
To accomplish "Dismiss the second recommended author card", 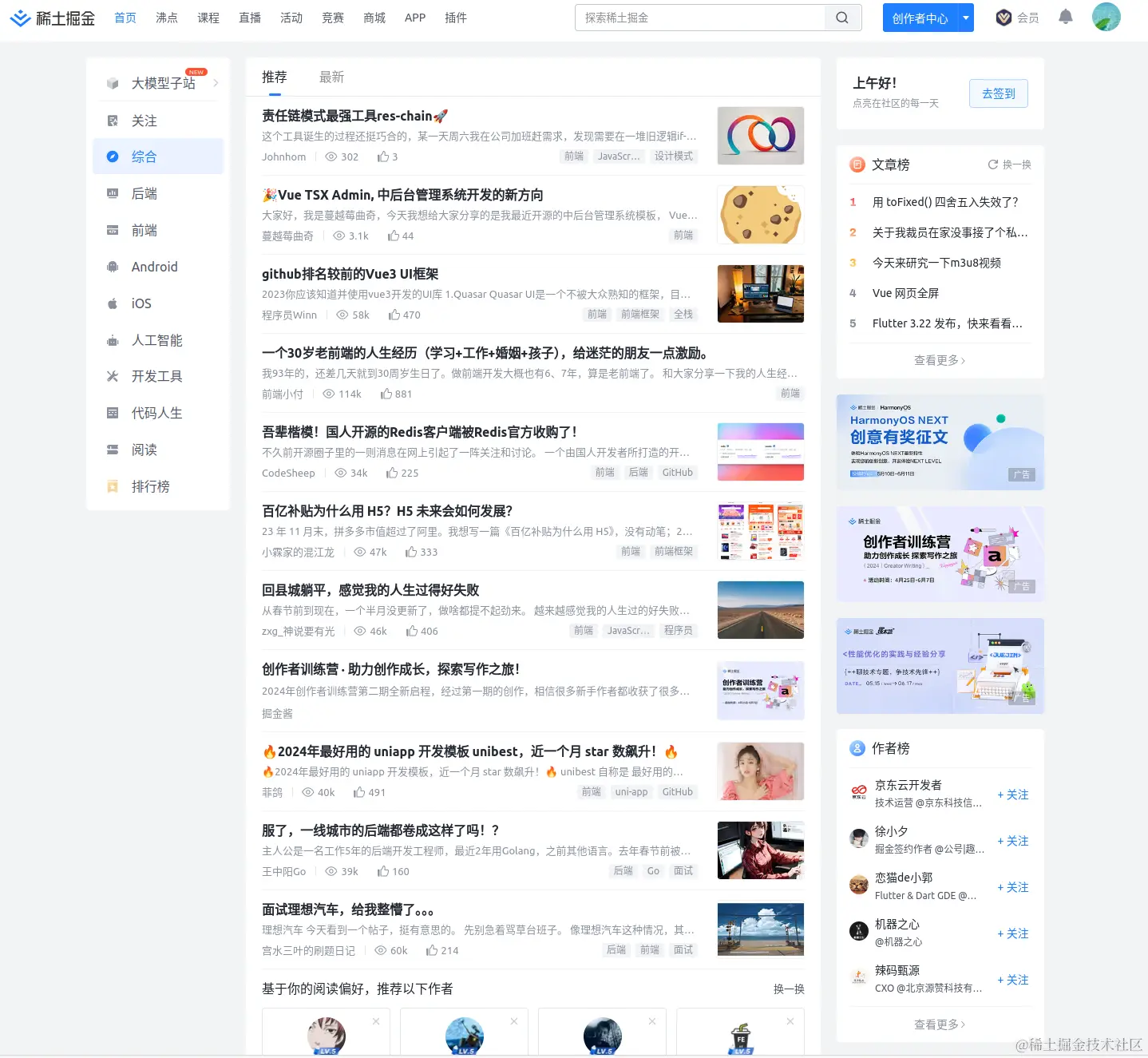I will (514, 1021).
